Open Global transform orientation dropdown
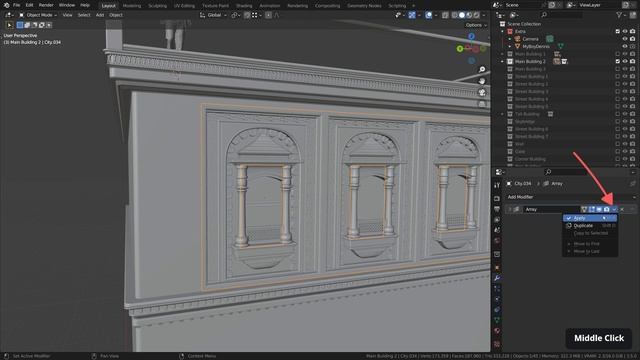This screenshot has width=640, height=360. pos(213,15)
